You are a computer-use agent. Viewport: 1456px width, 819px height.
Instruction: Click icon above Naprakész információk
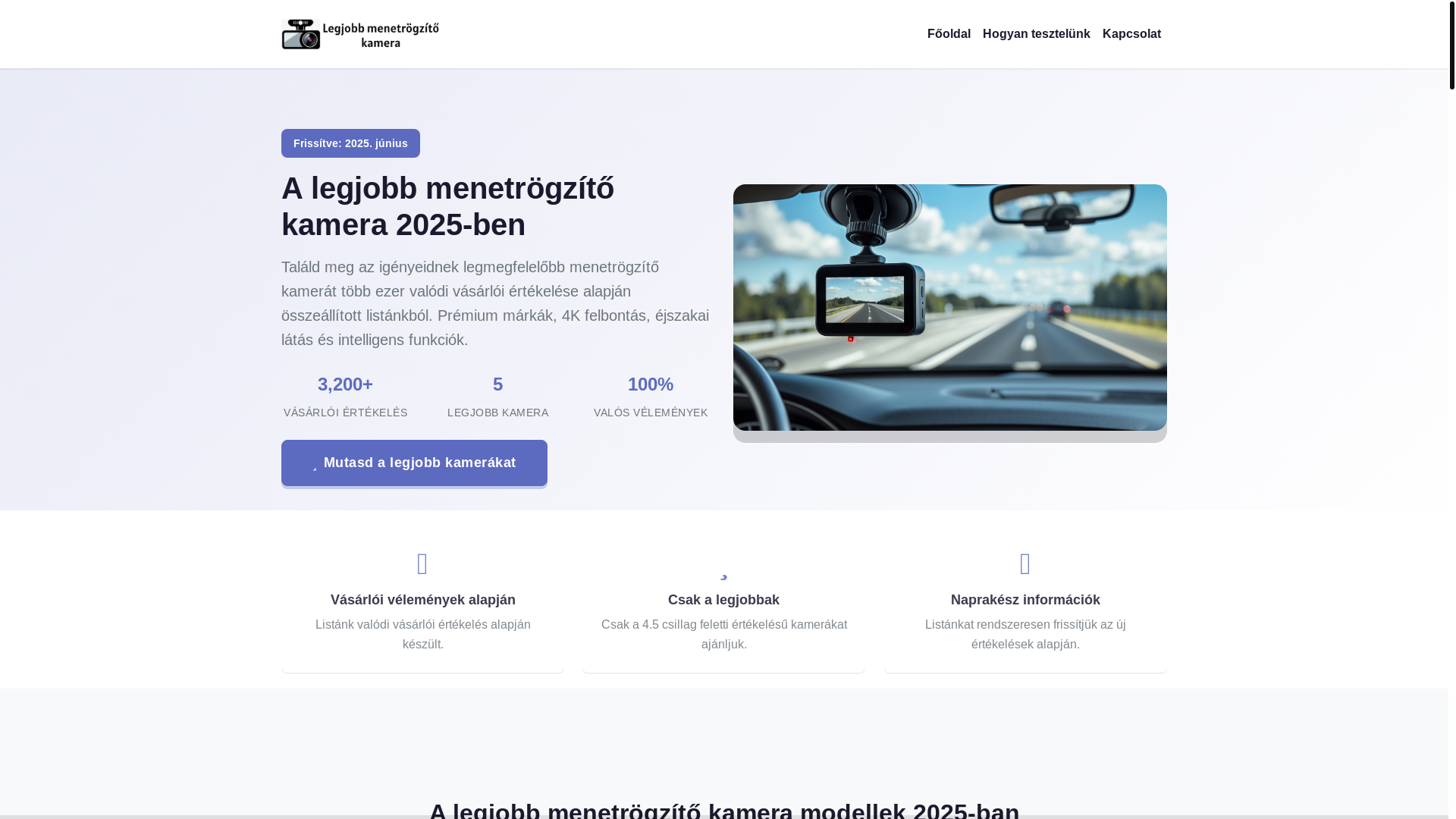point(1025,563)
